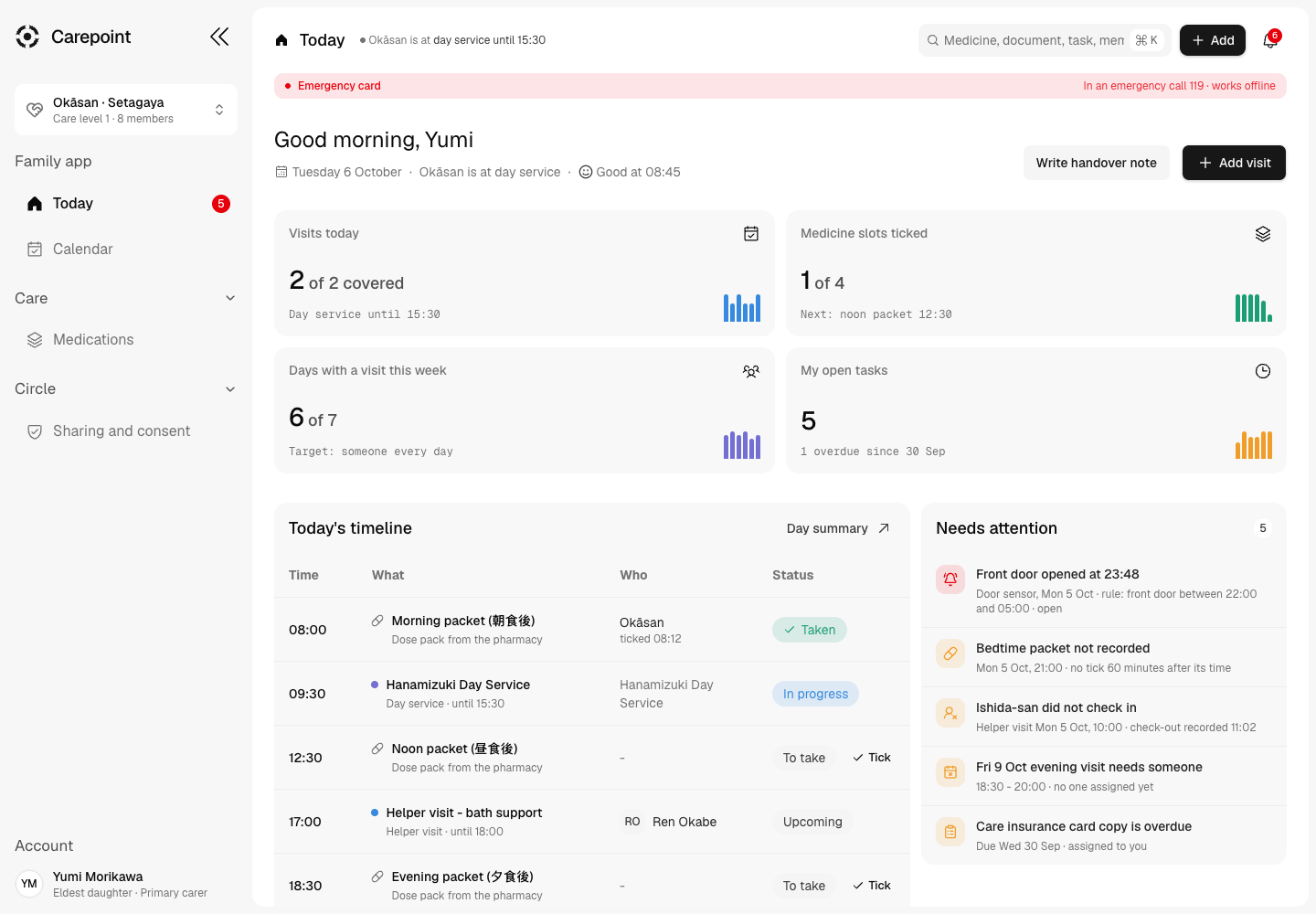
Task: Open Medications in the sidebar
Action: coord(126,340)
